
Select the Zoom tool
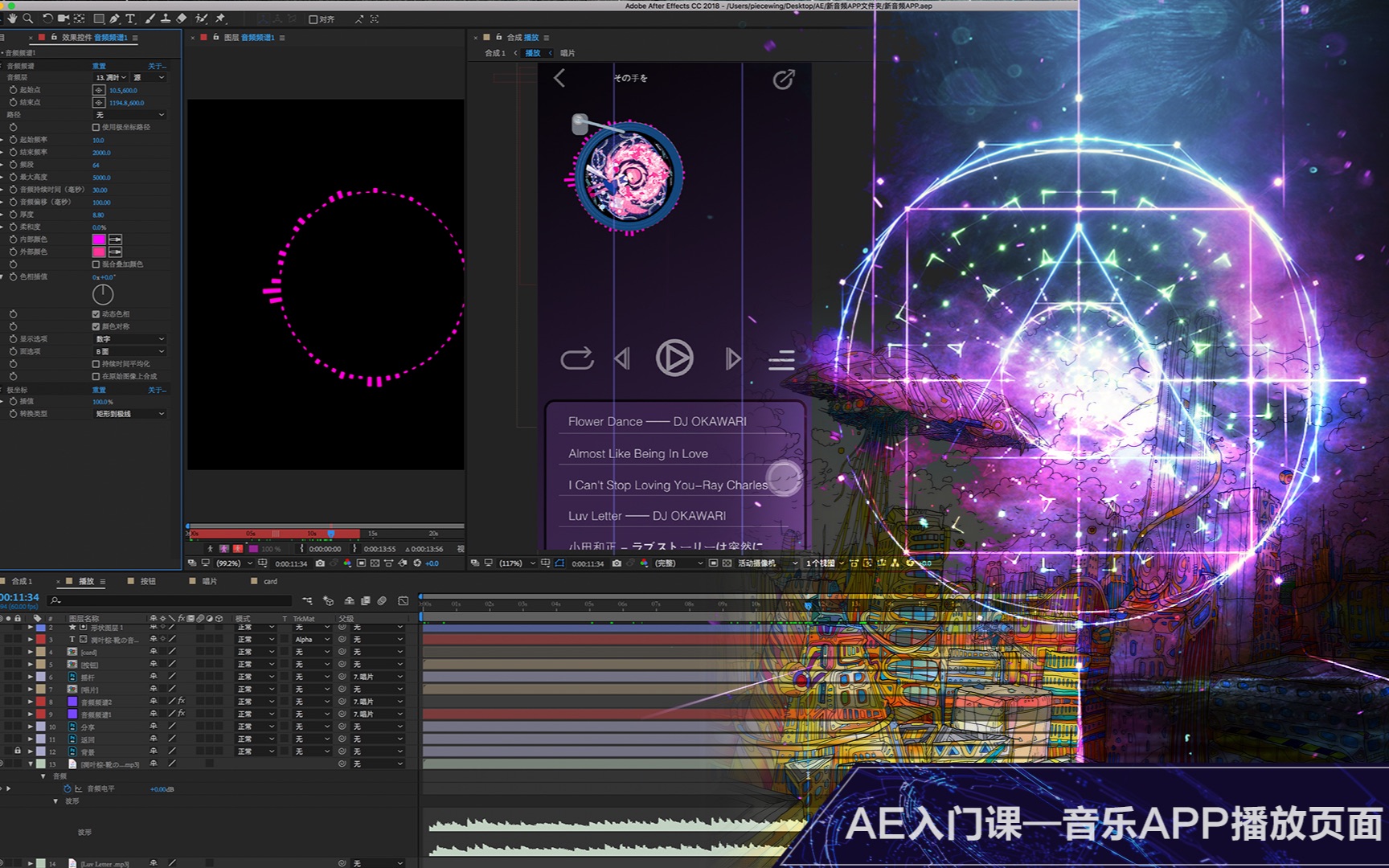[27, 18]
